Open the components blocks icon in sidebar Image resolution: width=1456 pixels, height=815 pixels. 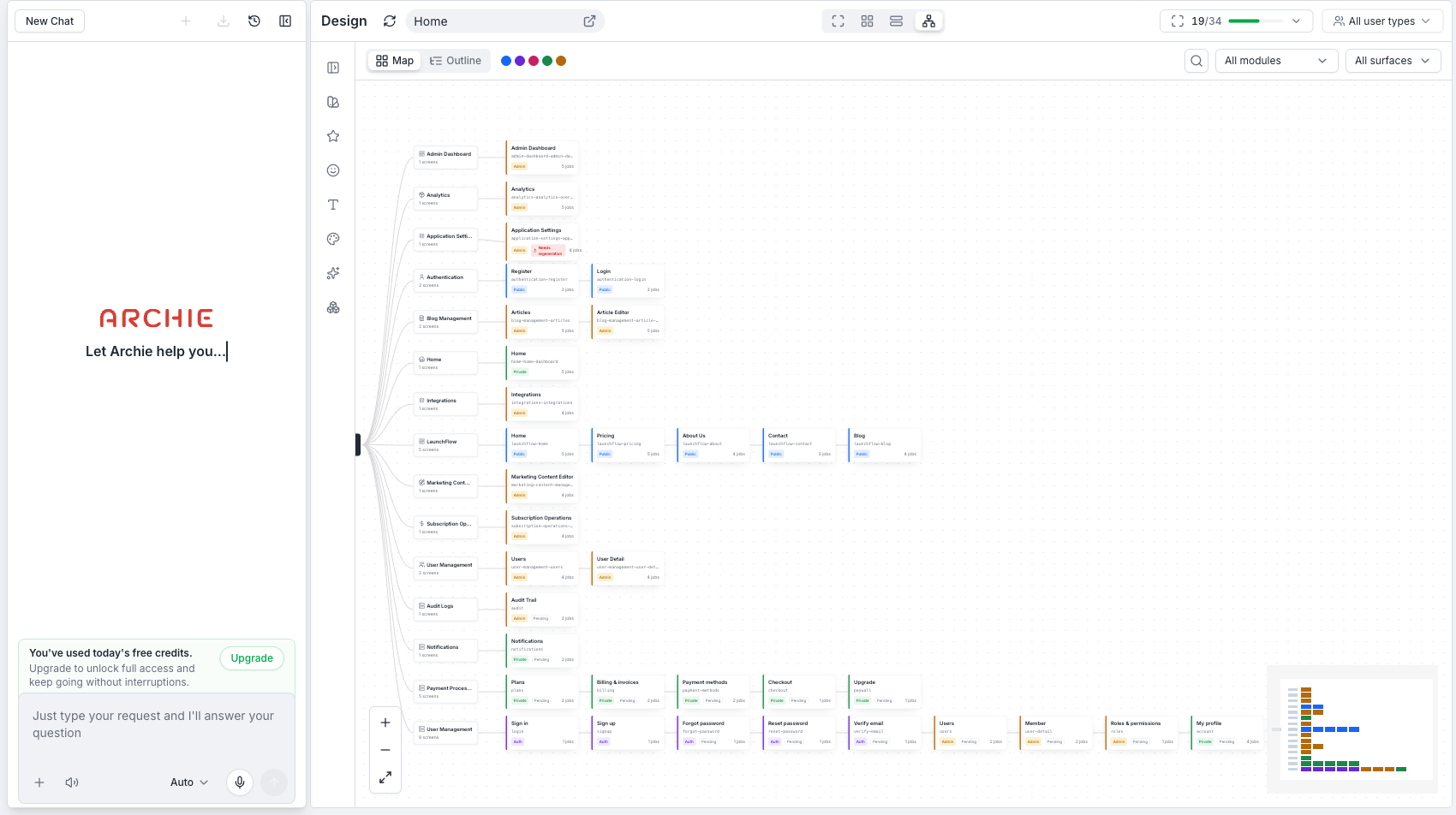click(x=333, y=307)
